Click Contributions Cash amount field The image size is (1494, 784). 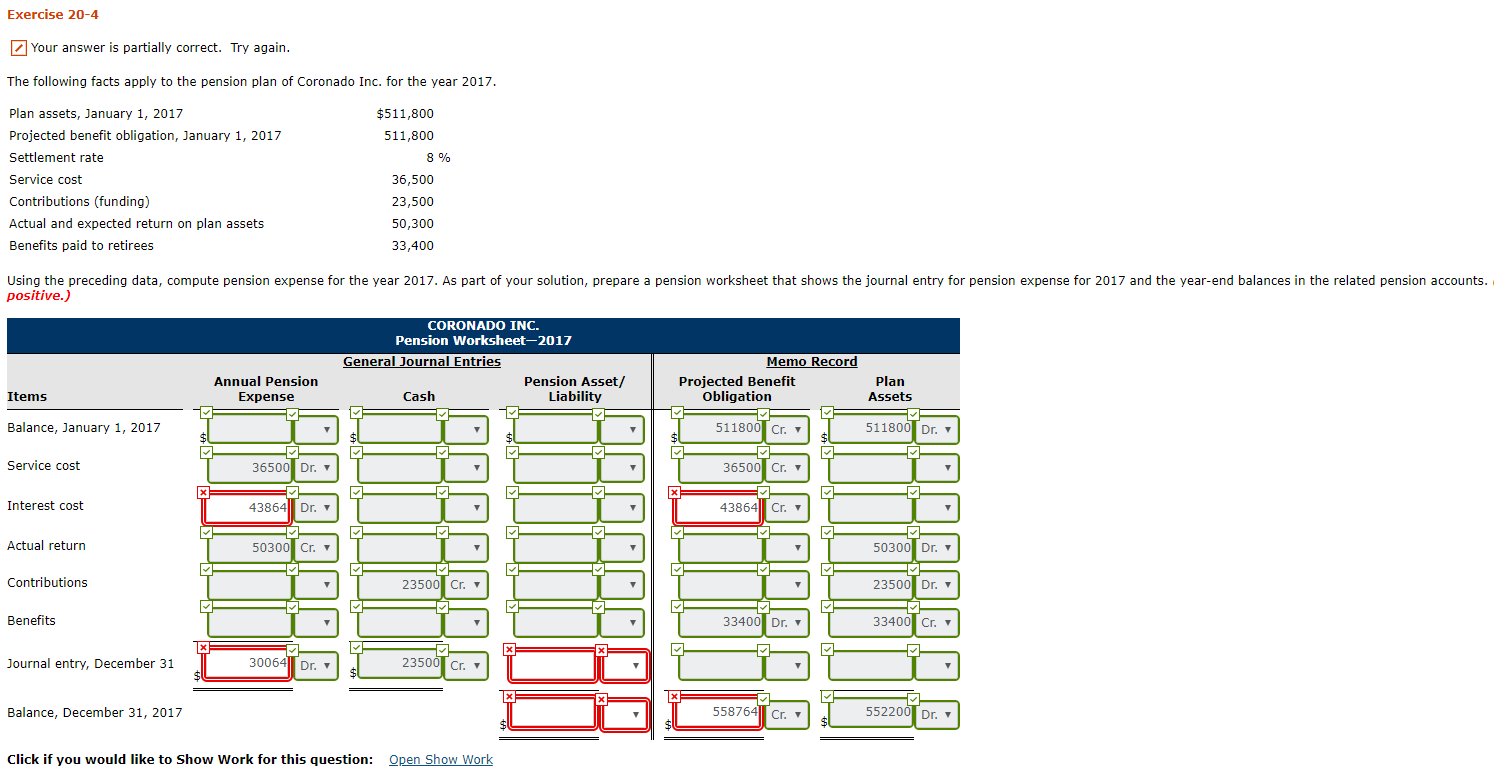point(401,585)
